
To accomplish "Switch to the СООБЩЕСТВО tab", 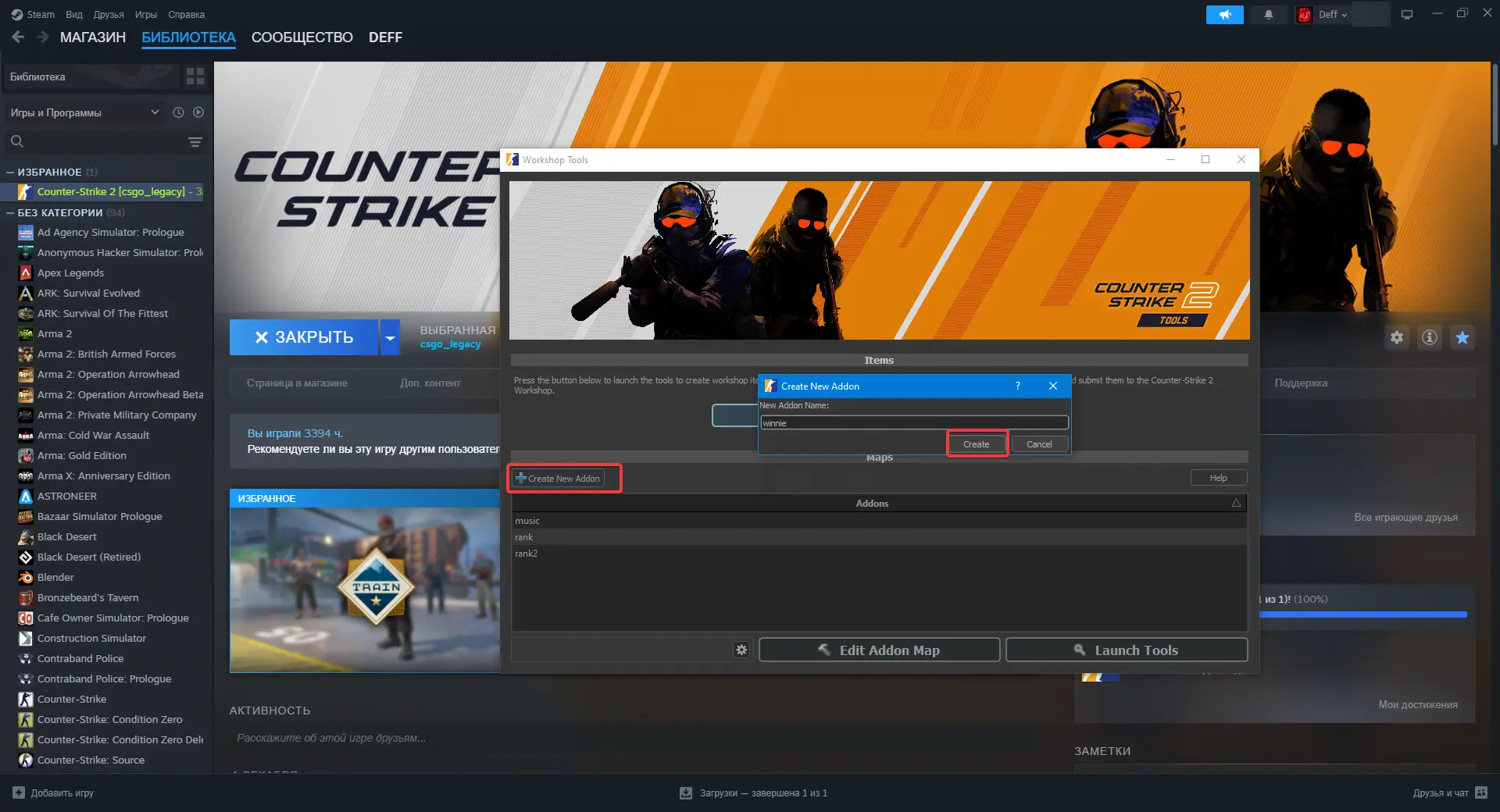I will 302,37.
